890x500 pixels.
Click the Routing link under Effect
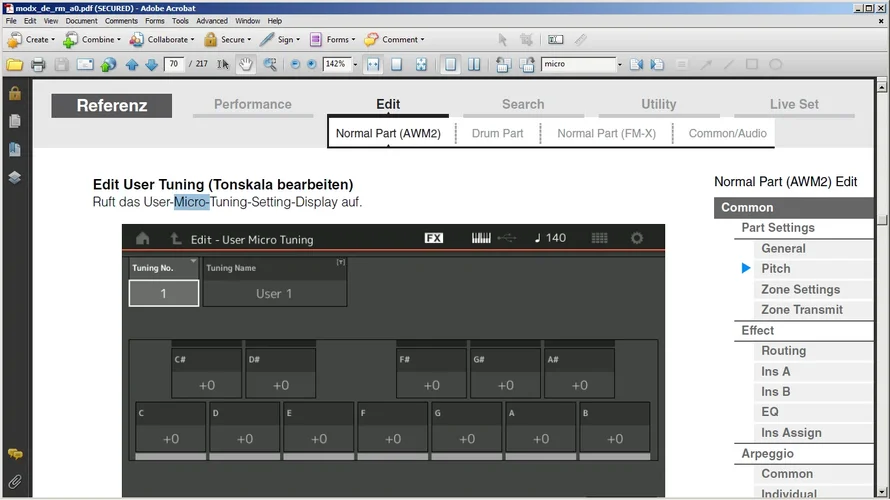(783, 351)
